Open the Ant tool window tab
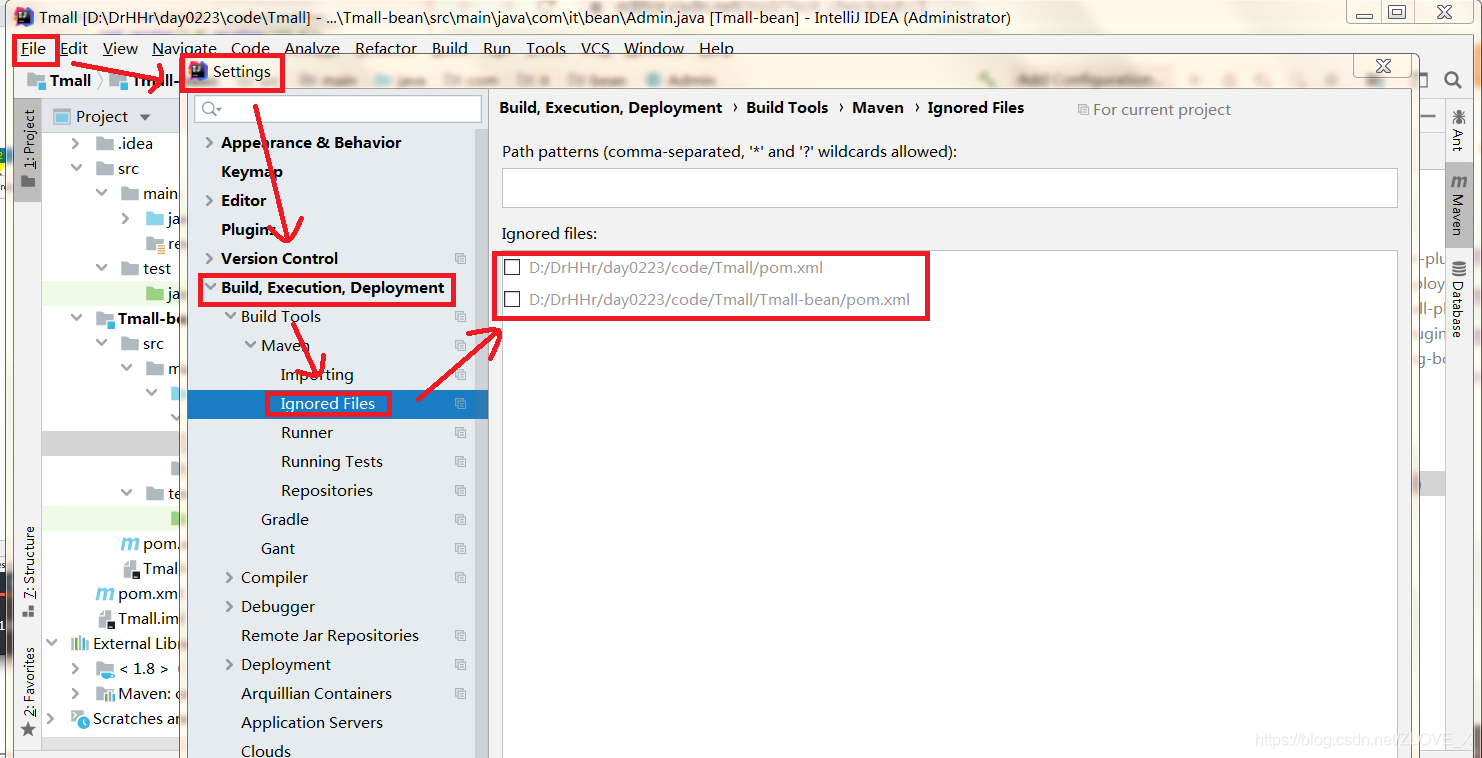This screenshot has height=758, width=1482. click(x=1457, y=131)
